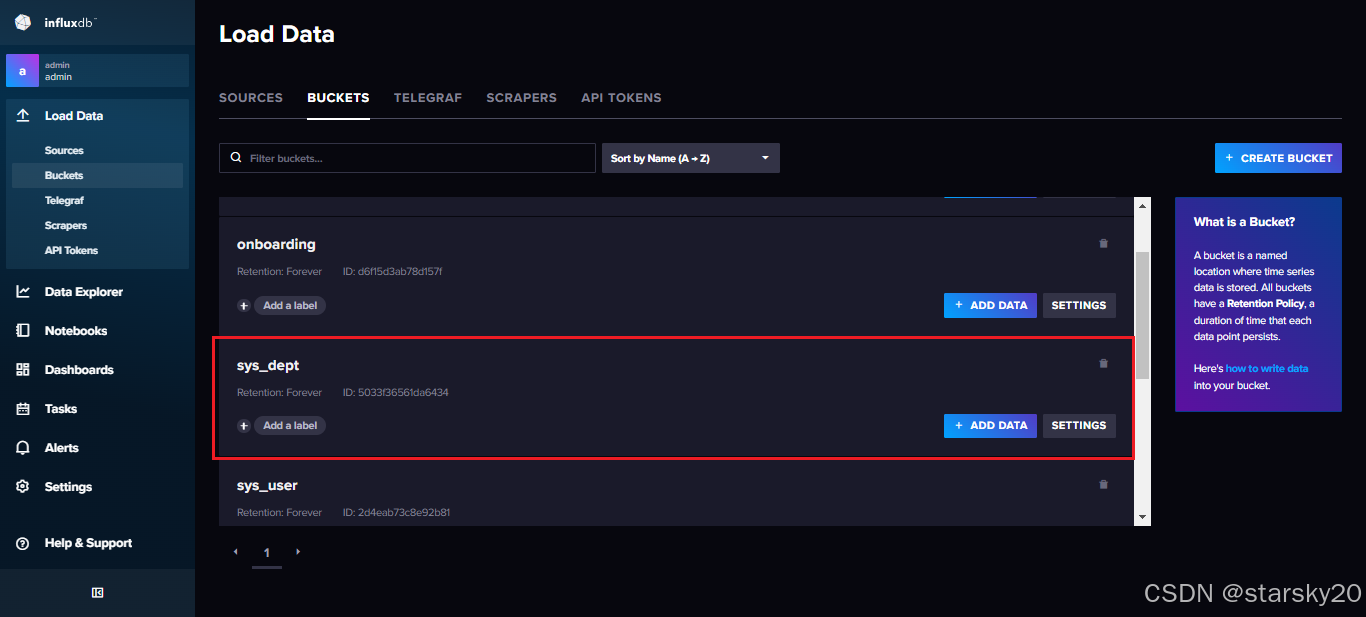
Task: Delete the sys_dept bucket
Action: [1103, 363]
